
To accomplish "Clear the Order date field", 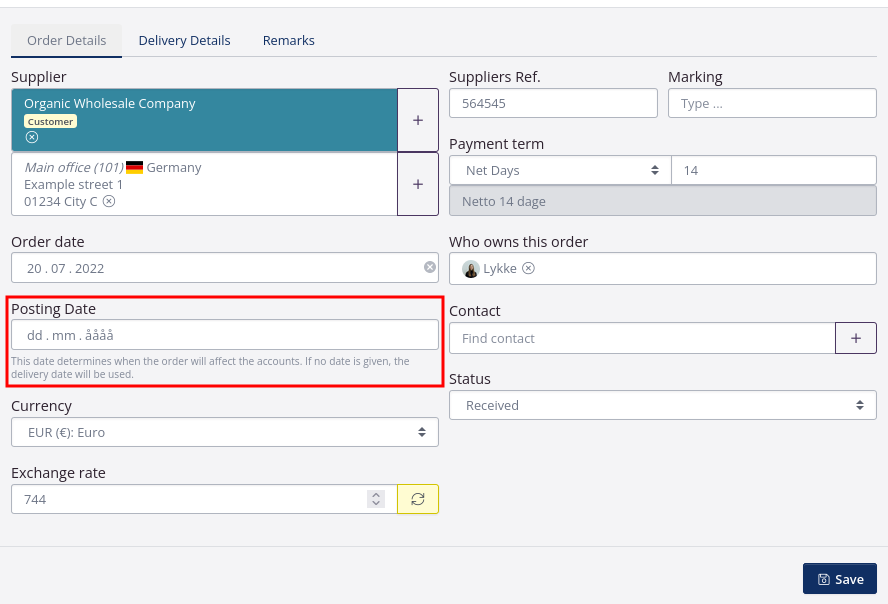I will tap(430, 267).
